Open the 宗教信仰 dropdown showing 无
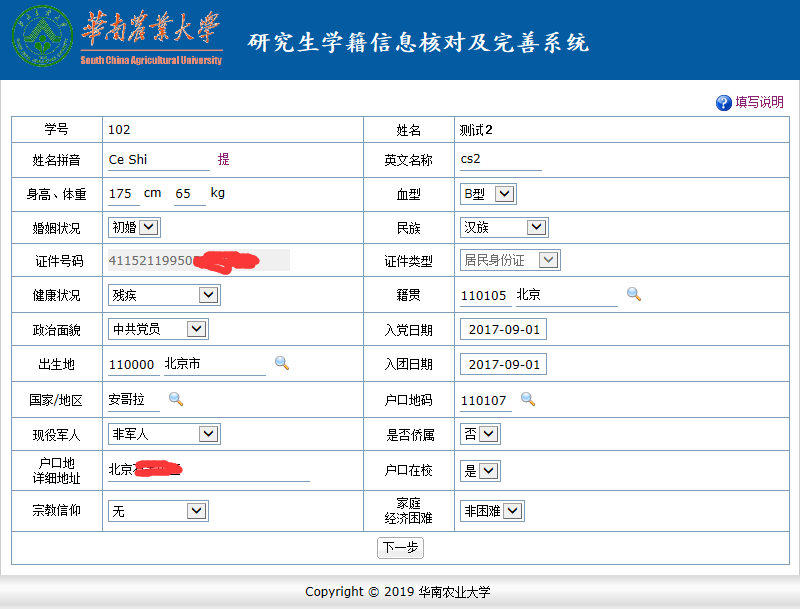This screenshot has width=802, height=609. 158,511
